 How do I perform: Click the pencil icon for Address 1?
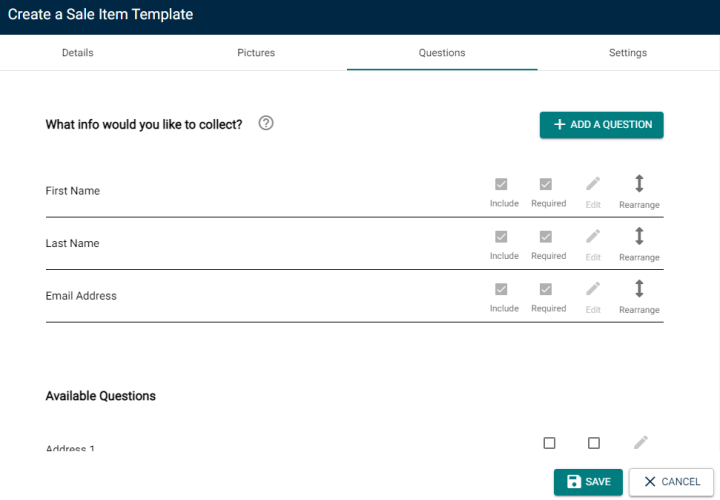pos(641,443)
